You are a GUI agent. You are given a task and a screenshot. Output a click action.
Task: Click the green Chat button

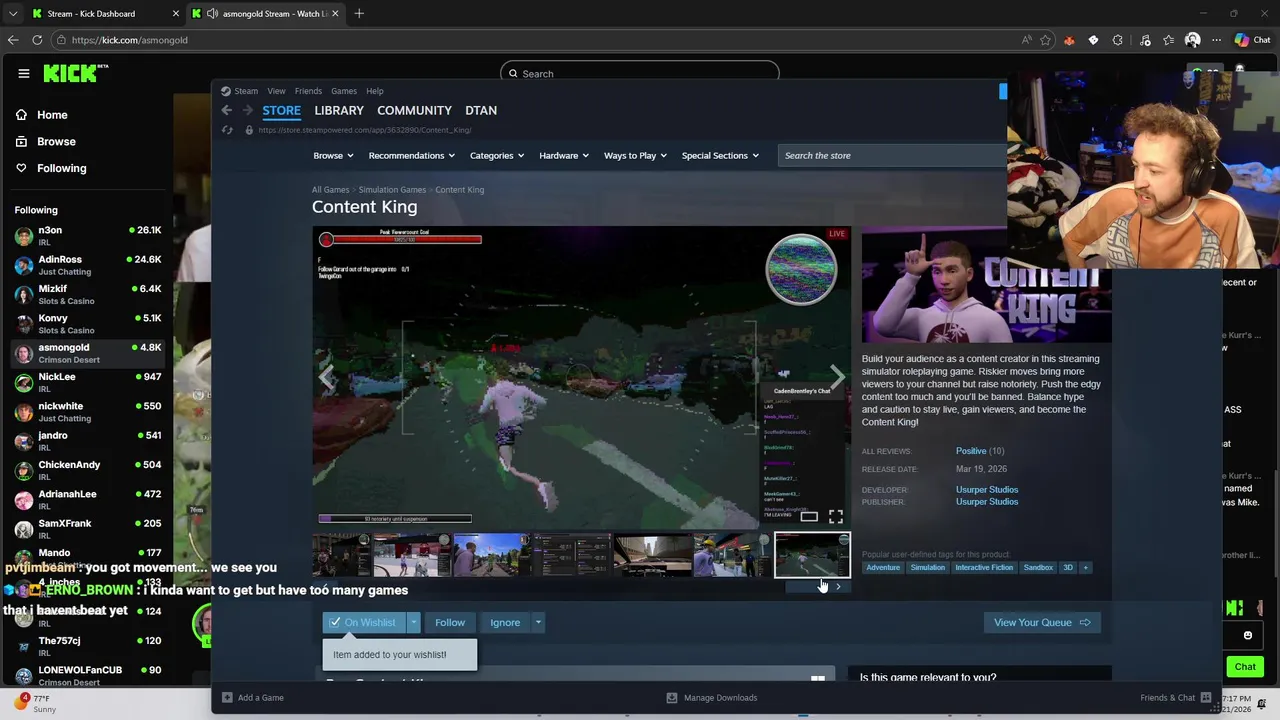pyautogui.click(x=1245, y=666)
